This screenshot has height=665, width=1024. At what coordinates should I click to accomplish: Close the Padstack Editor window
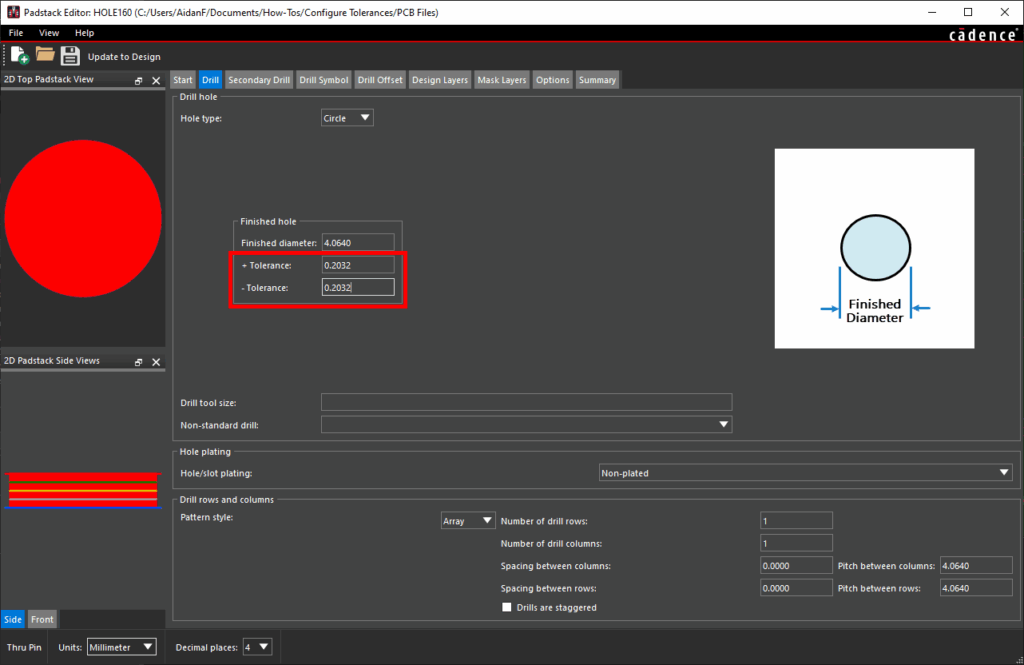[x=1004, y=12]
